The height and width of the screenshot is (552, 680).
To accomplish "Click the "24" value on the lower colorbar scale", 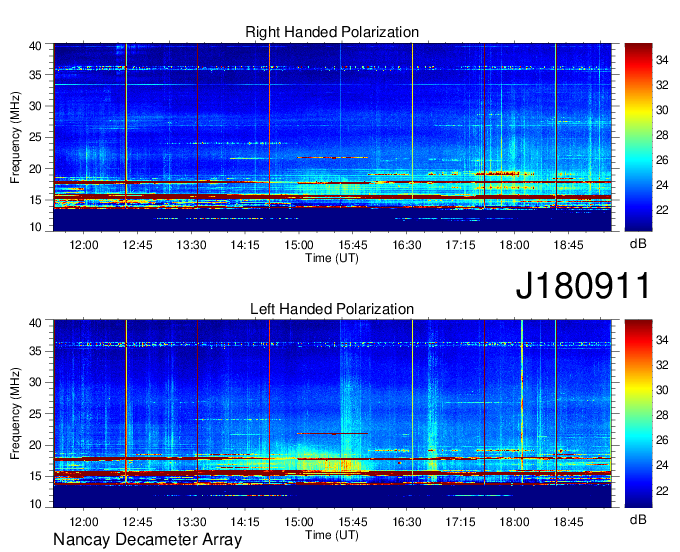I will click(662, 465).
